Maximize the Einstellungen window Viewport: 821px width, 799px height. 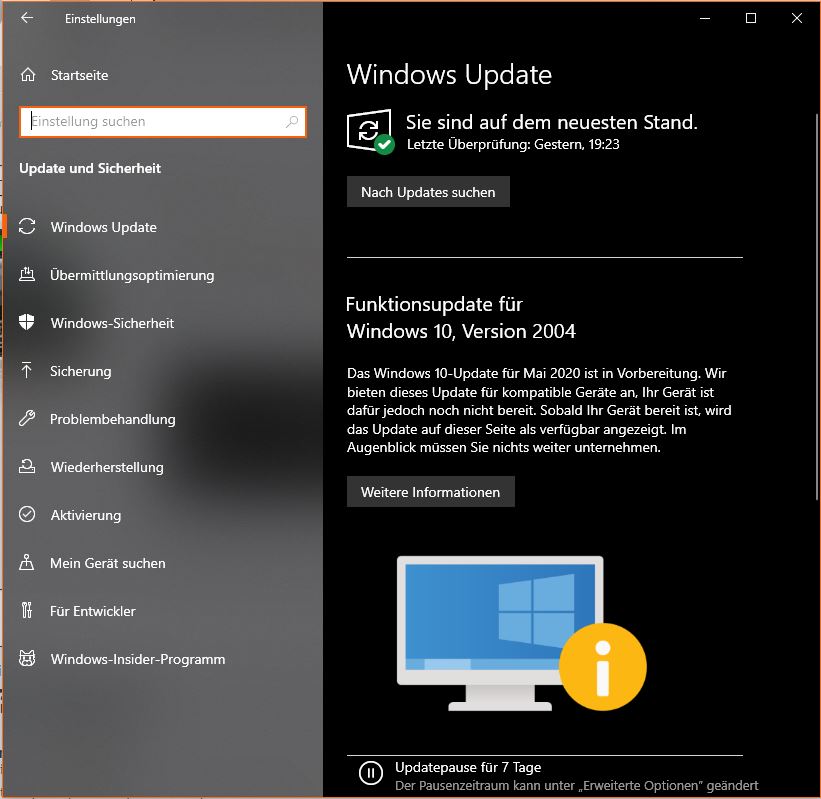pos(751,18)
